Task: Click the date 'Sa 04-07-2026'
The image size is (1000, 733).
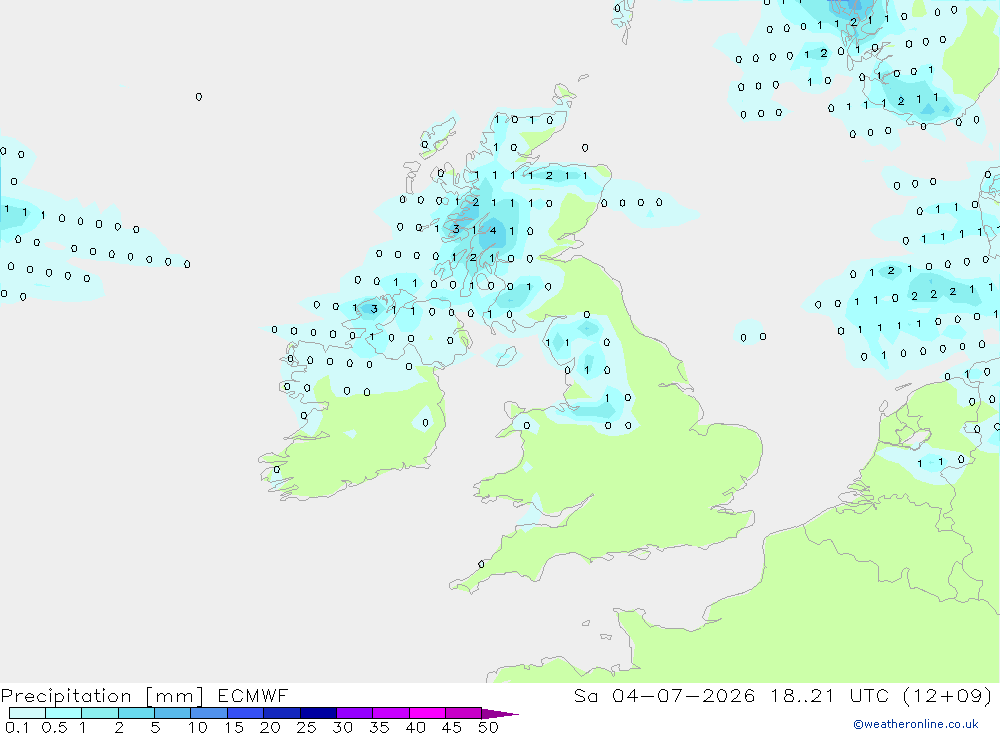Action: click(664, 695)
